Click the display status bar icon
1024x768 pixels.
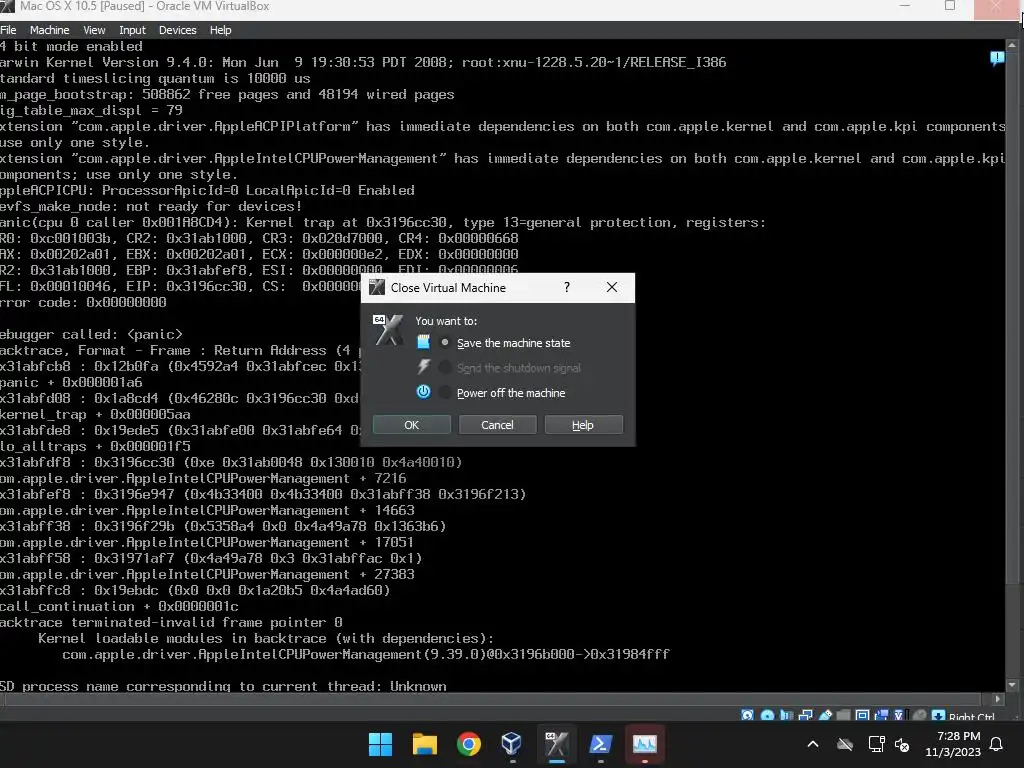(862, 716)
